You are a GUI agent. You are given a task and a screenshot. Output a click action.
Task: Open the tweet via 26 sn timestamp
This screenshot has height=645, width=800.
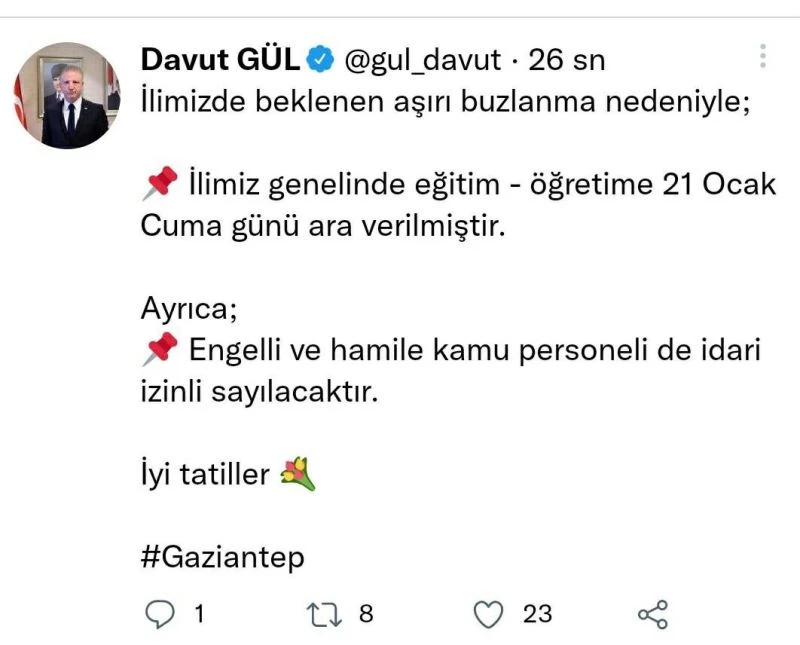pos(567,60)
